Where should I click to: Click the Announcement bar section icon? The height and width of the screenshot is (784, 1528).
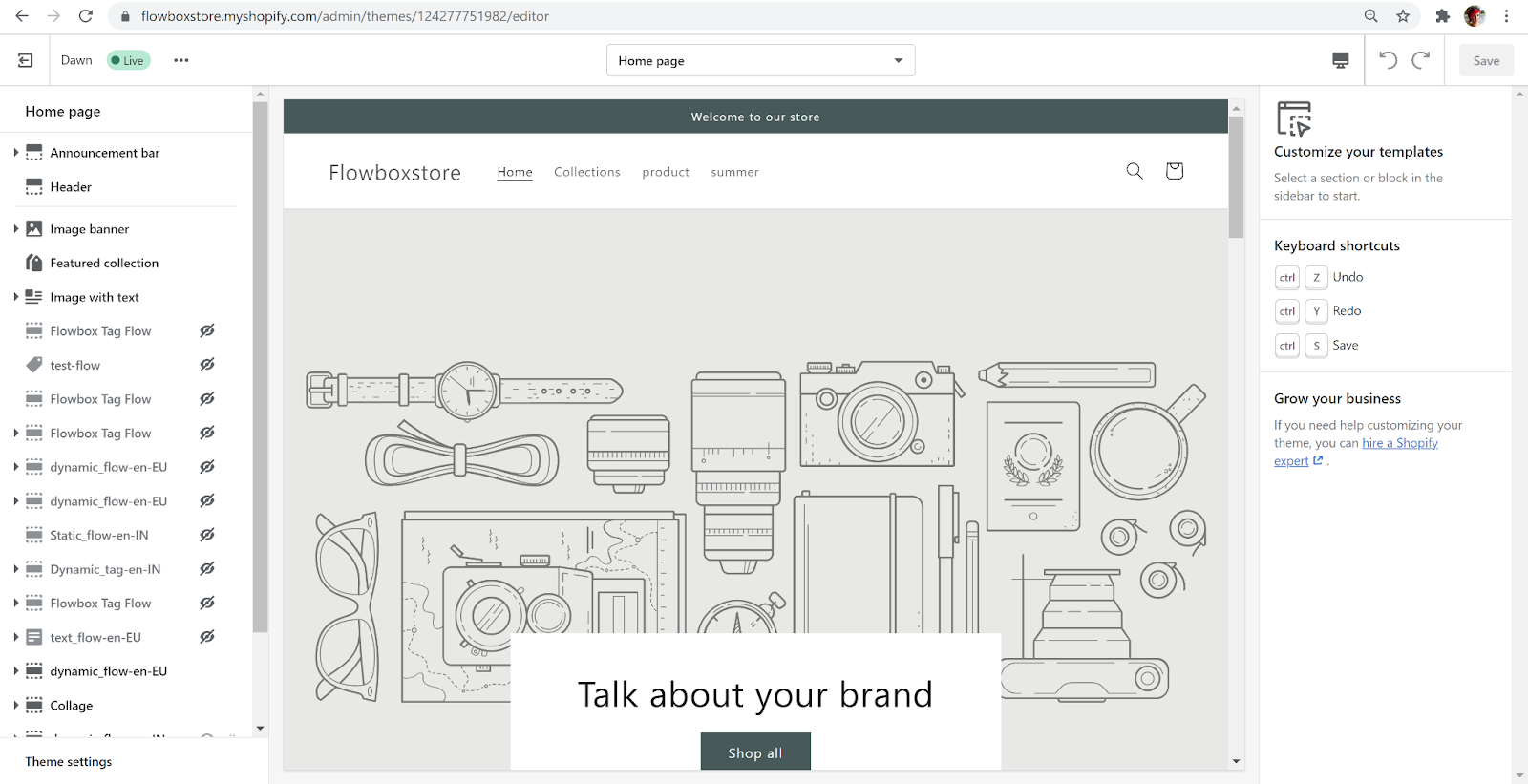click(34, 153)
